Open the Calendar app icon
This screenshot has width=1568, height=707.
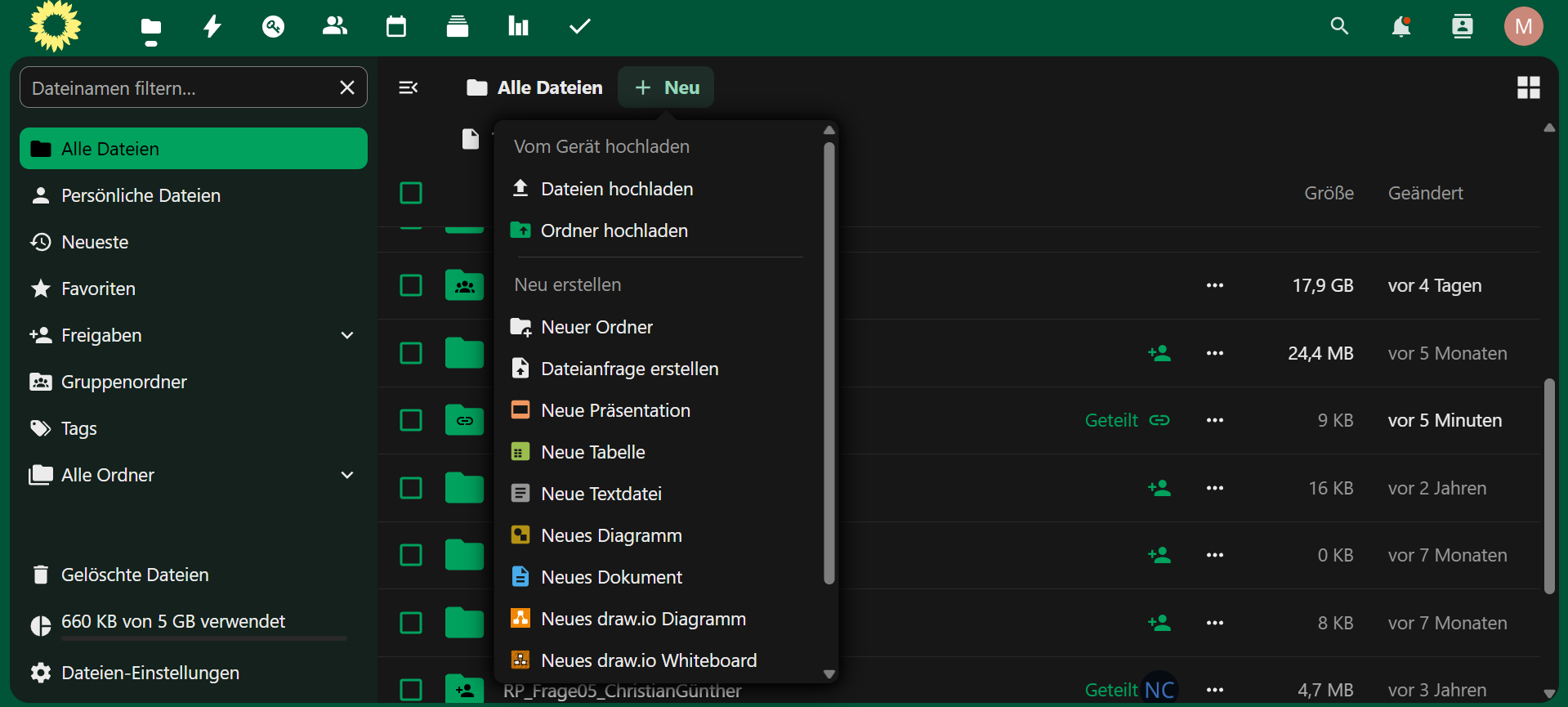(396, 27)
